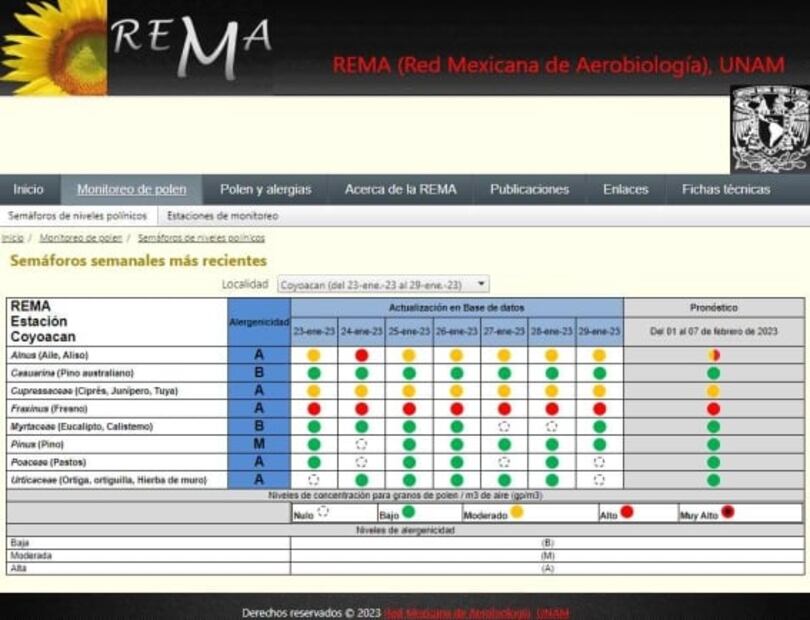Image resolution: width=810 pixels, height=620 pixels.
Task: Click Urticaceae dotted circle for 23-ene-23
Action: click(314, 480)
